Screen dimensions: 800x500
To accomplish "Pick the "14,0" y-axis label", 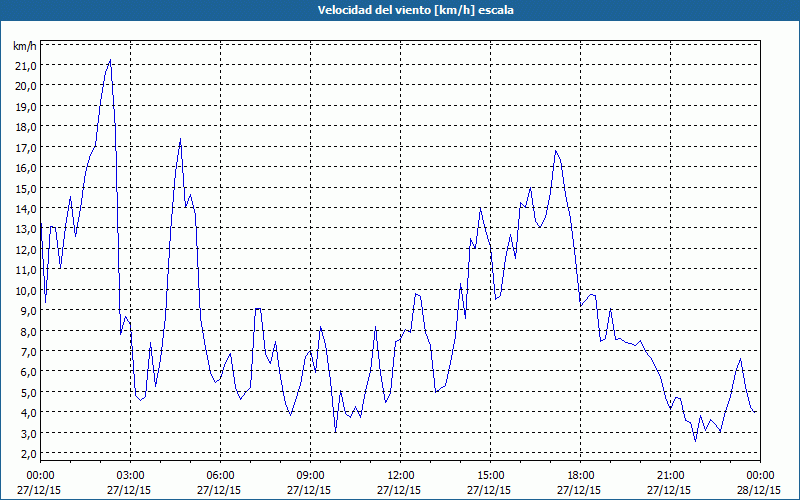I will coord(26,208).
